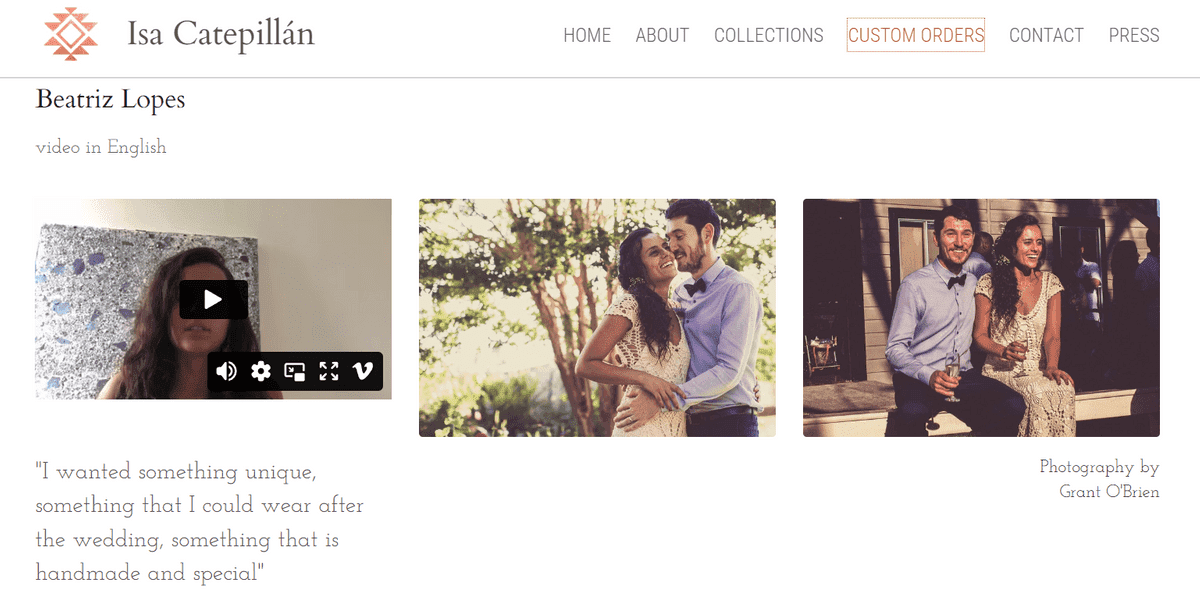Open the ABOUT menu item
Viewport: 1200px width, 600px height.
click(662, 35)
